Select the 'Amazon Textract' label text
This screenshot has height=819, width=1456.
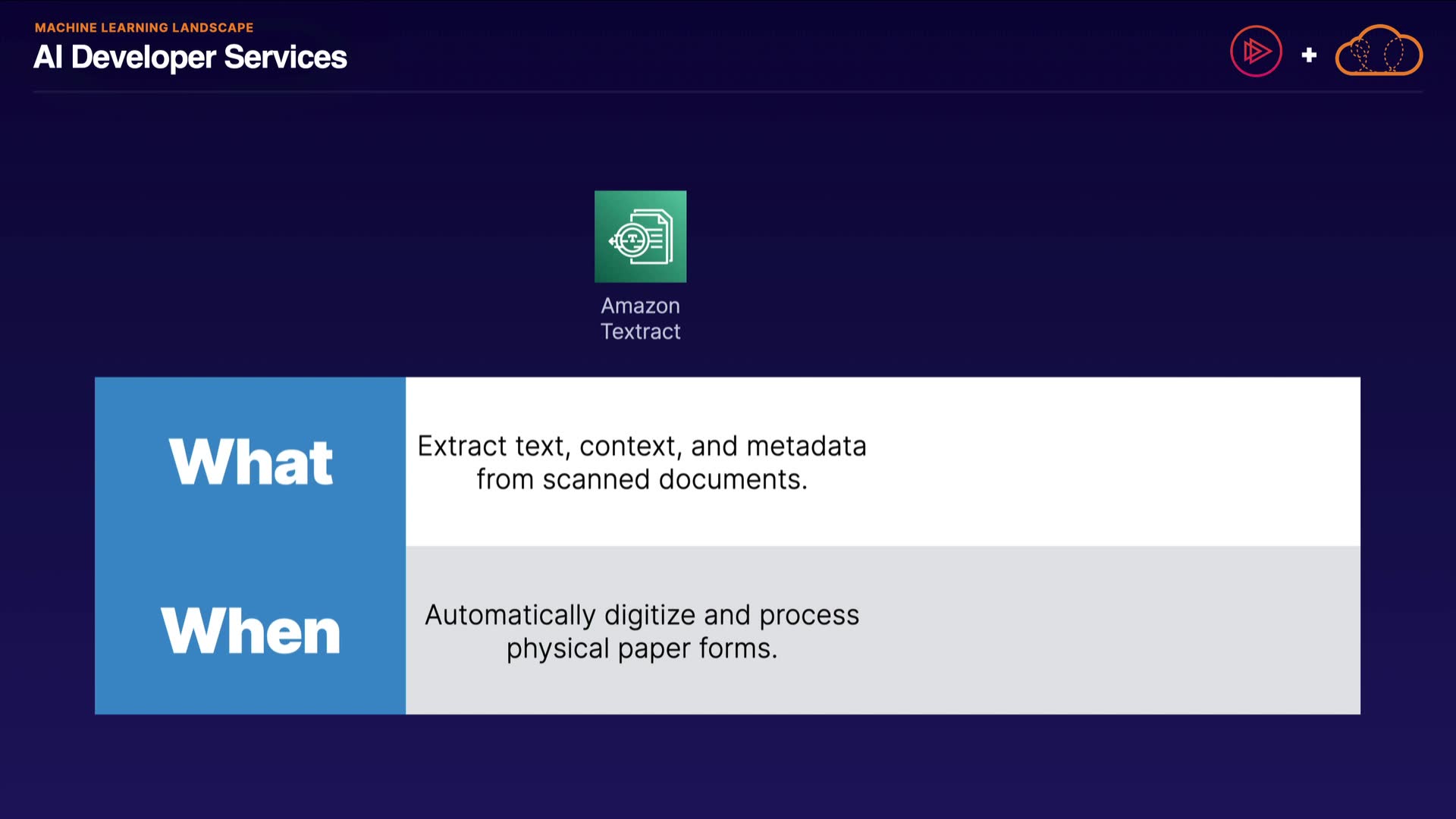[x=640, y=318]
